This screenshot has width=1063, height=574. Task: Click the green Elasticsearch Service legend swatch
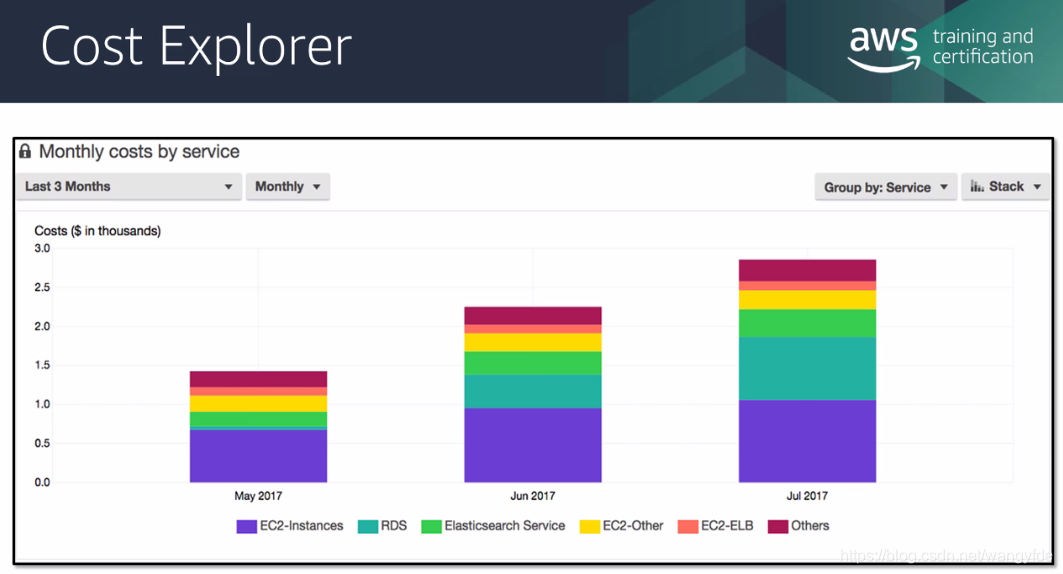(431, 527)
